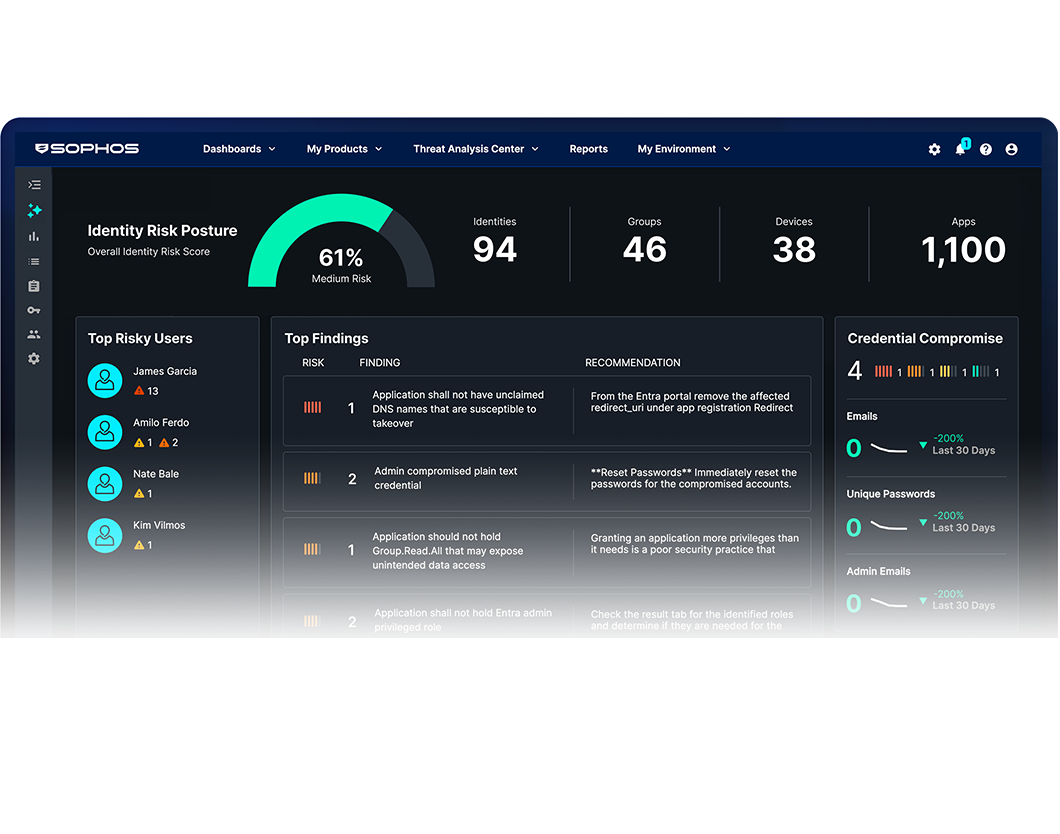This screenshot has width=1060, height=834.
Task: Click Emails -200% Last 30 Days value
Action: (963, 445)
